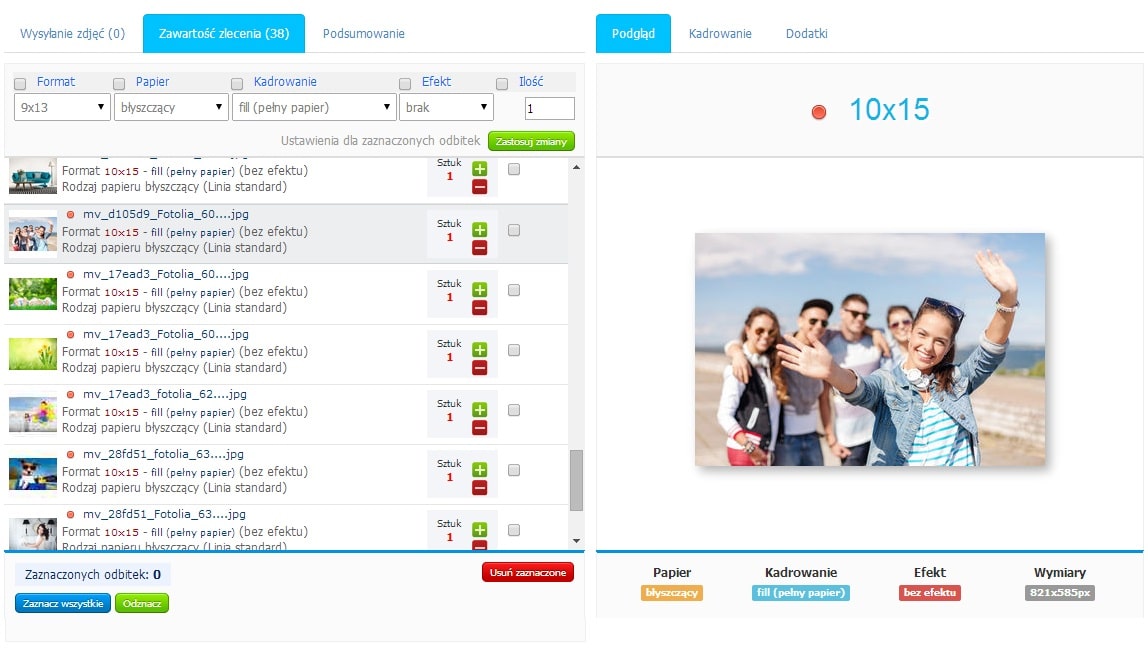The height and width of the screenshot is (649, 1148).
Task: Click the Zastosuj zmiany button
Action: (x=532, y=141)
